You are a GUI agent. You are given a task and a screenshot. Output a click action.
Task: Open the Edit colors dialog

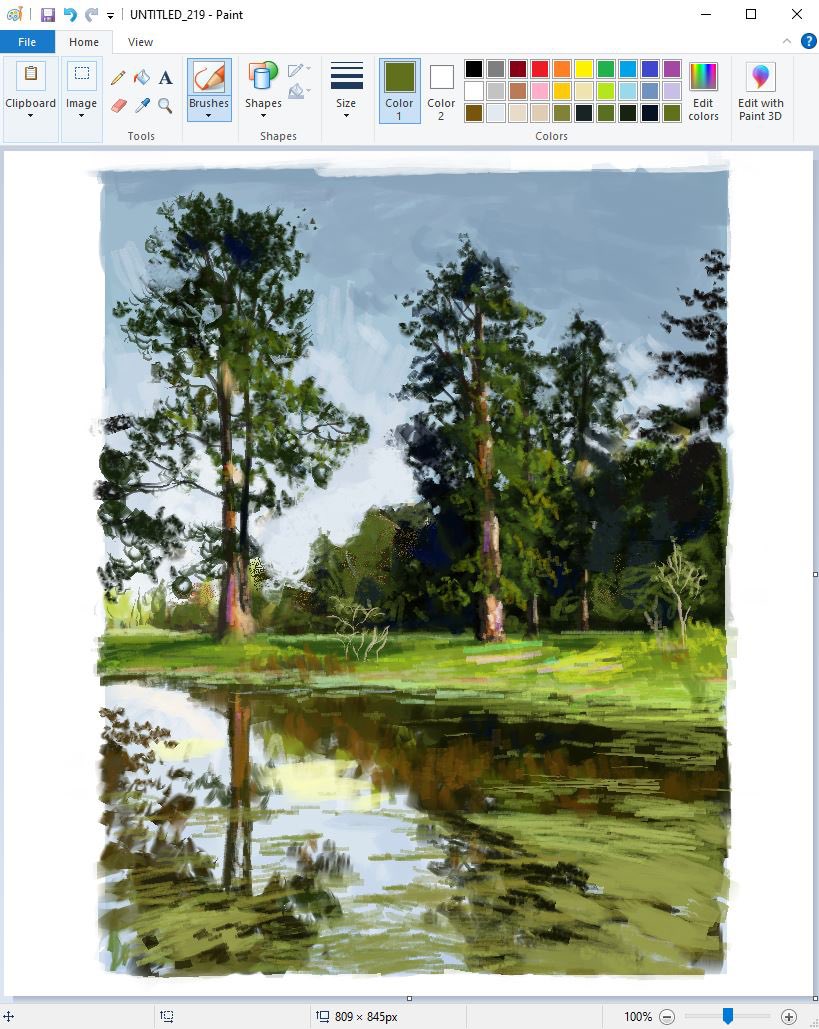tap(704, 90)
